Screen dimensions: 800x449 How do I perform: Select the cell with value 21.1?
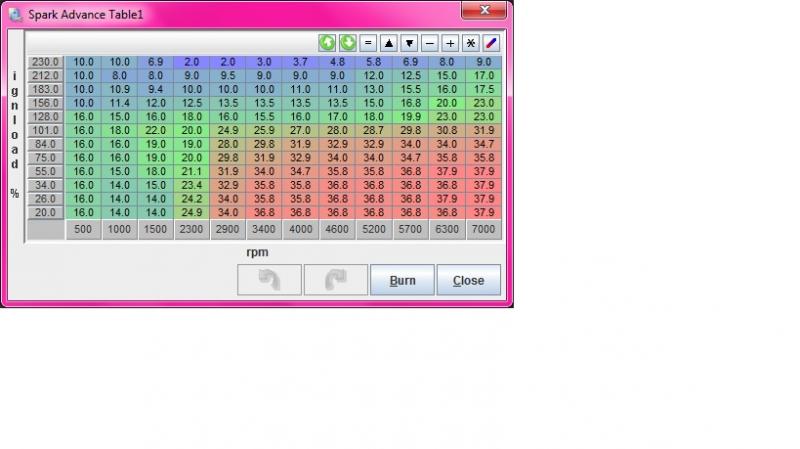click(192, 171)
